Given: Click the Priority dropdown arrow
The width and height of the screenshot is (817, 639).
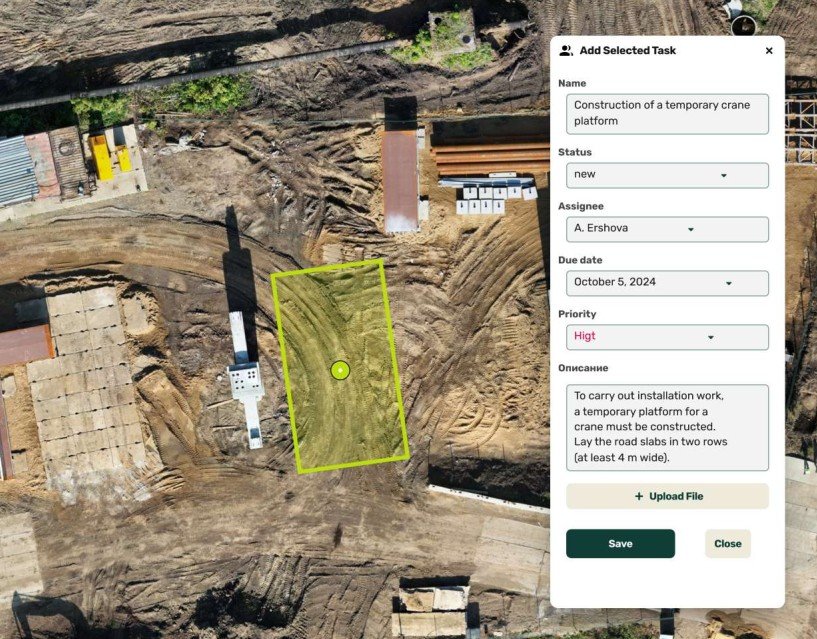Looking at the screenshot, I should point(710,337).
